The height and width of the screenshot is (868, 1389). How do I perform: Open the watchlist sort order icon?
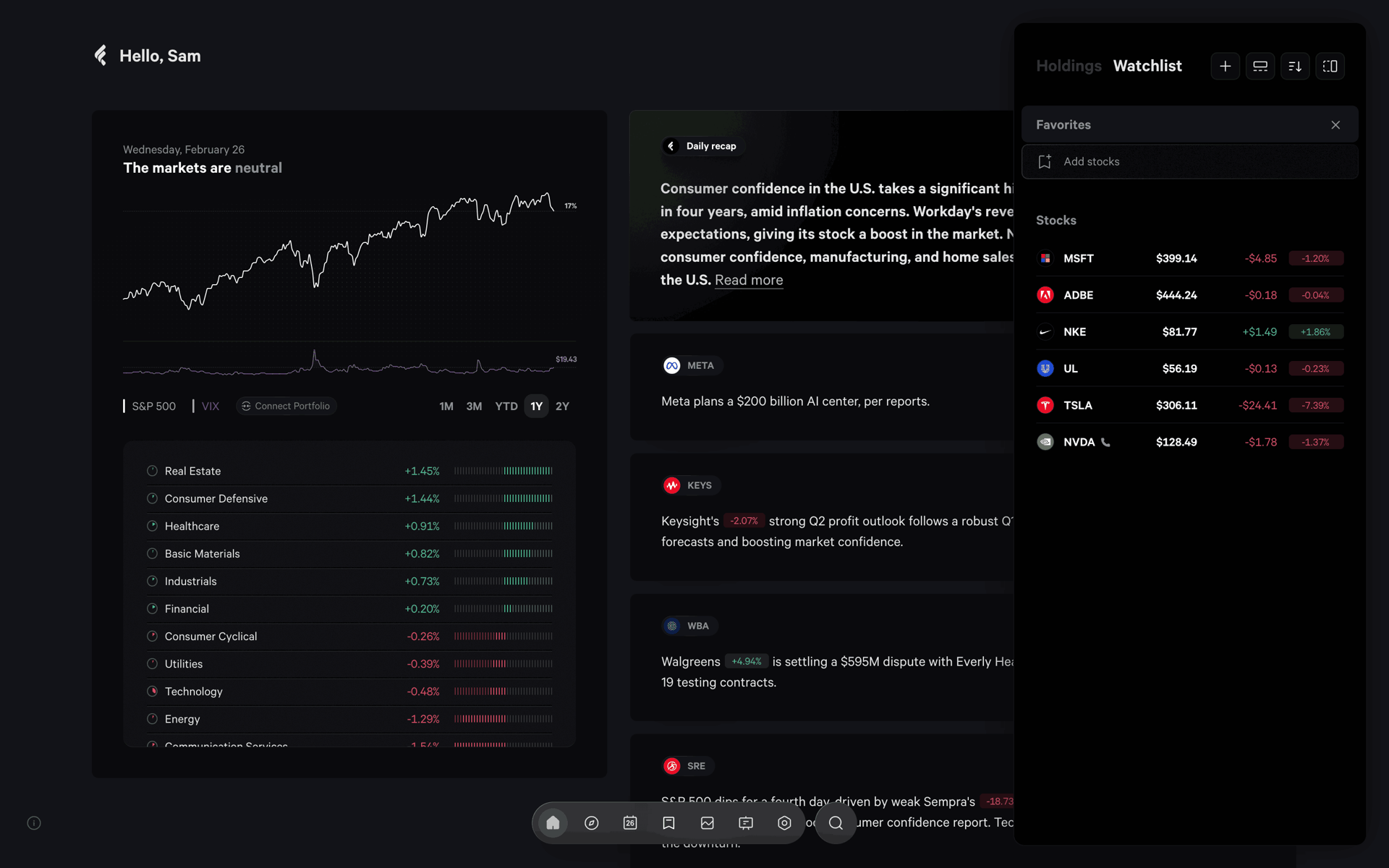coord(1295,66)
